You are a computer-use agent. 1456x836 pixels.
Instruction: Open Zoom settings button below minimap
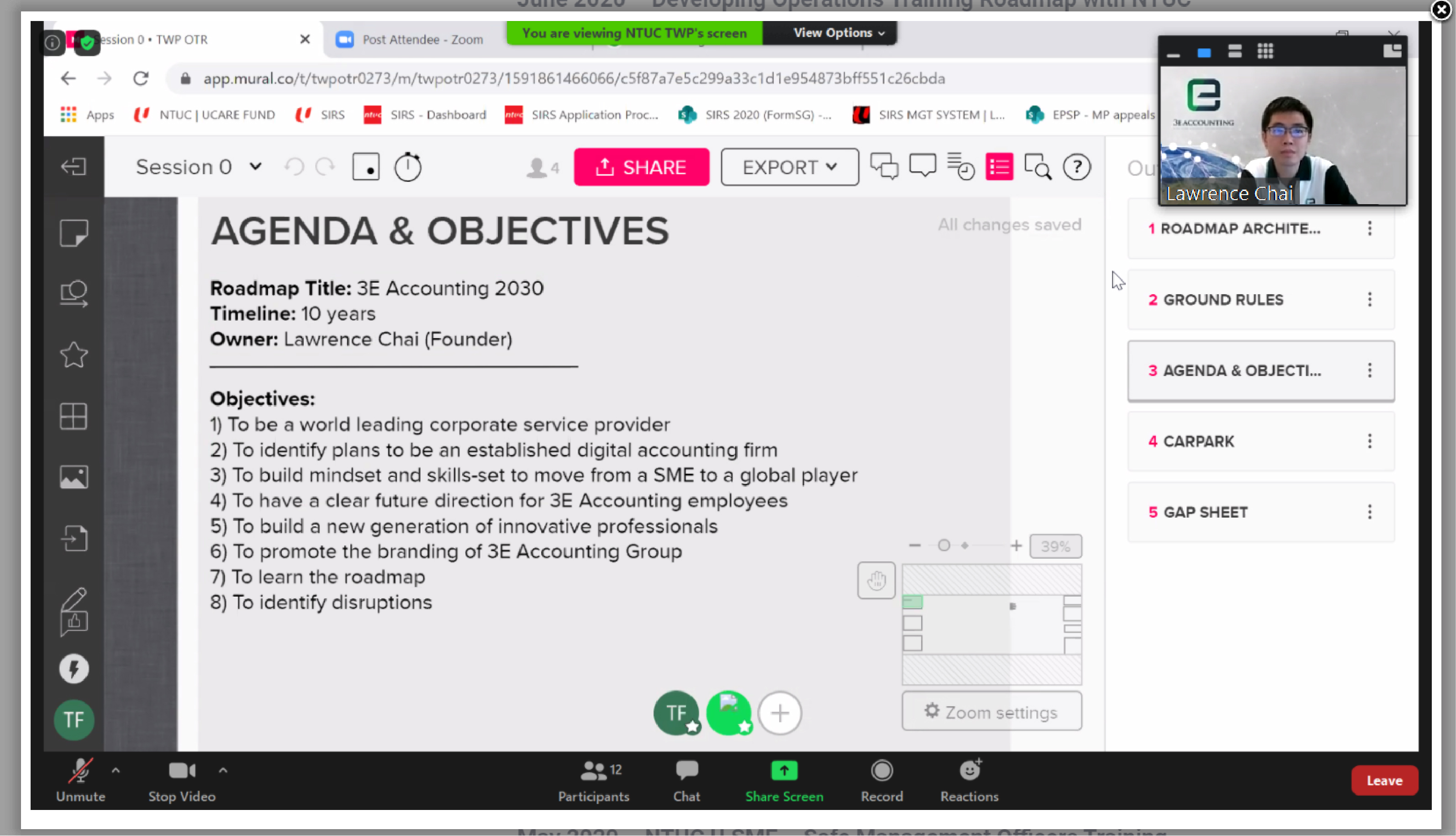tap(992, 712)
